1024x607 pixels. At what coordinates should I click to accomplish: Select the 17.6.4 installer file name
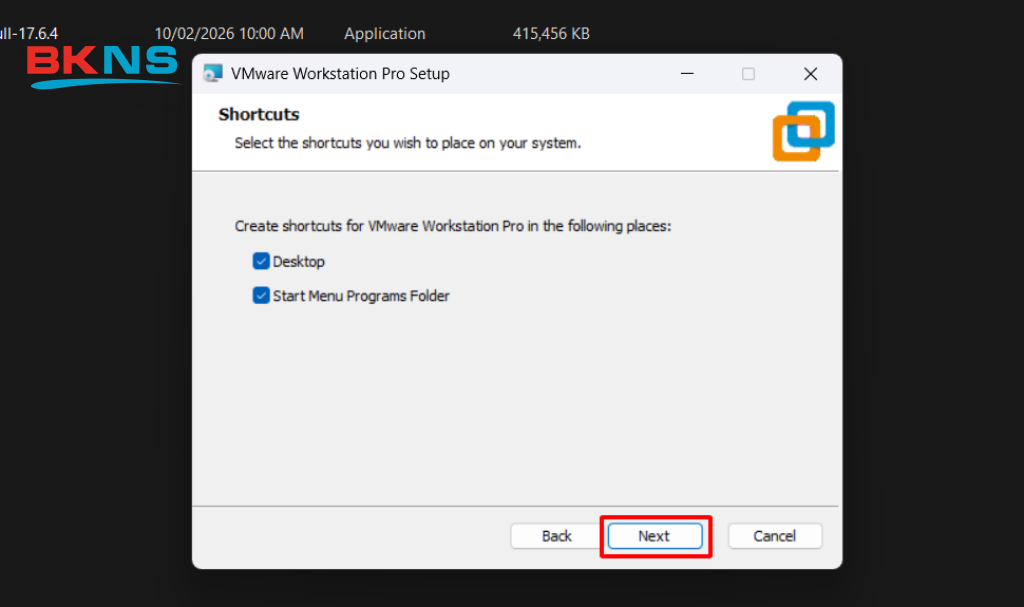coord(28,34)
